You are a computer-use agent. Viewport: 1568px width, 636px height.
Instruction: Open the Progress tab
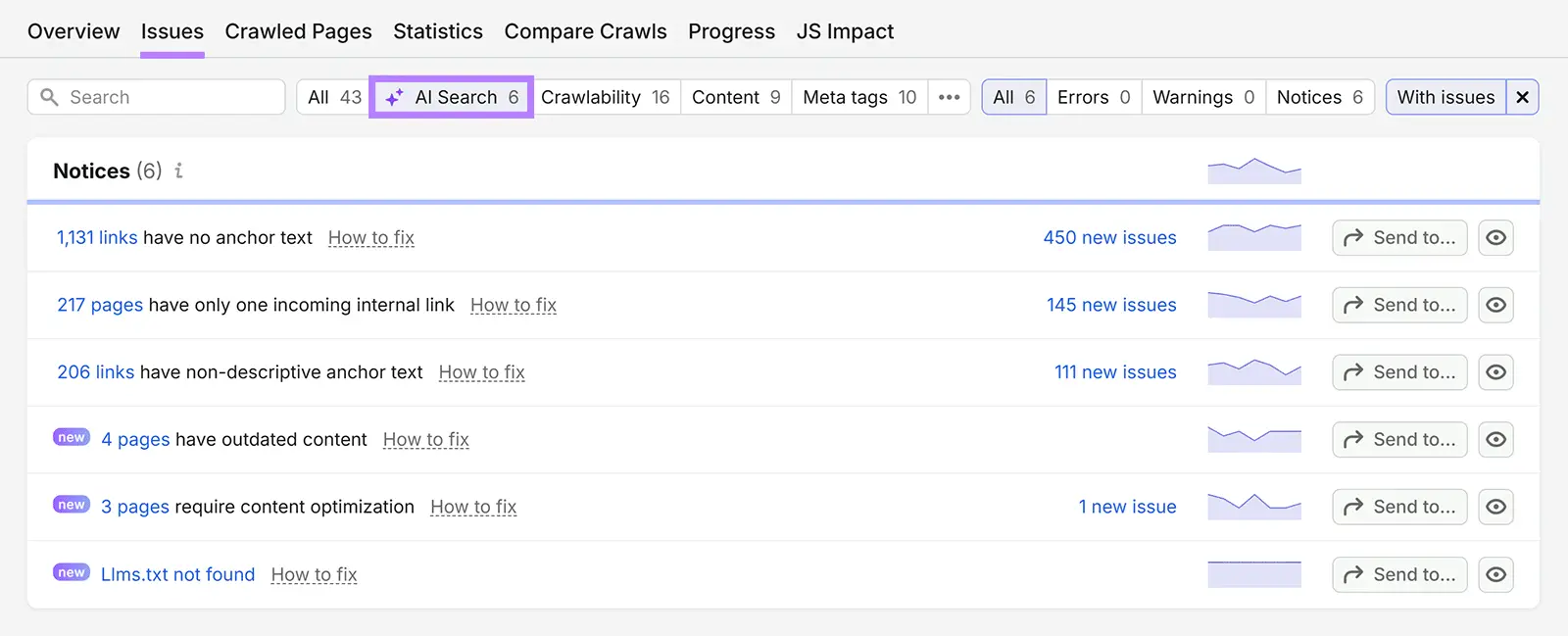tap(731, 31)
